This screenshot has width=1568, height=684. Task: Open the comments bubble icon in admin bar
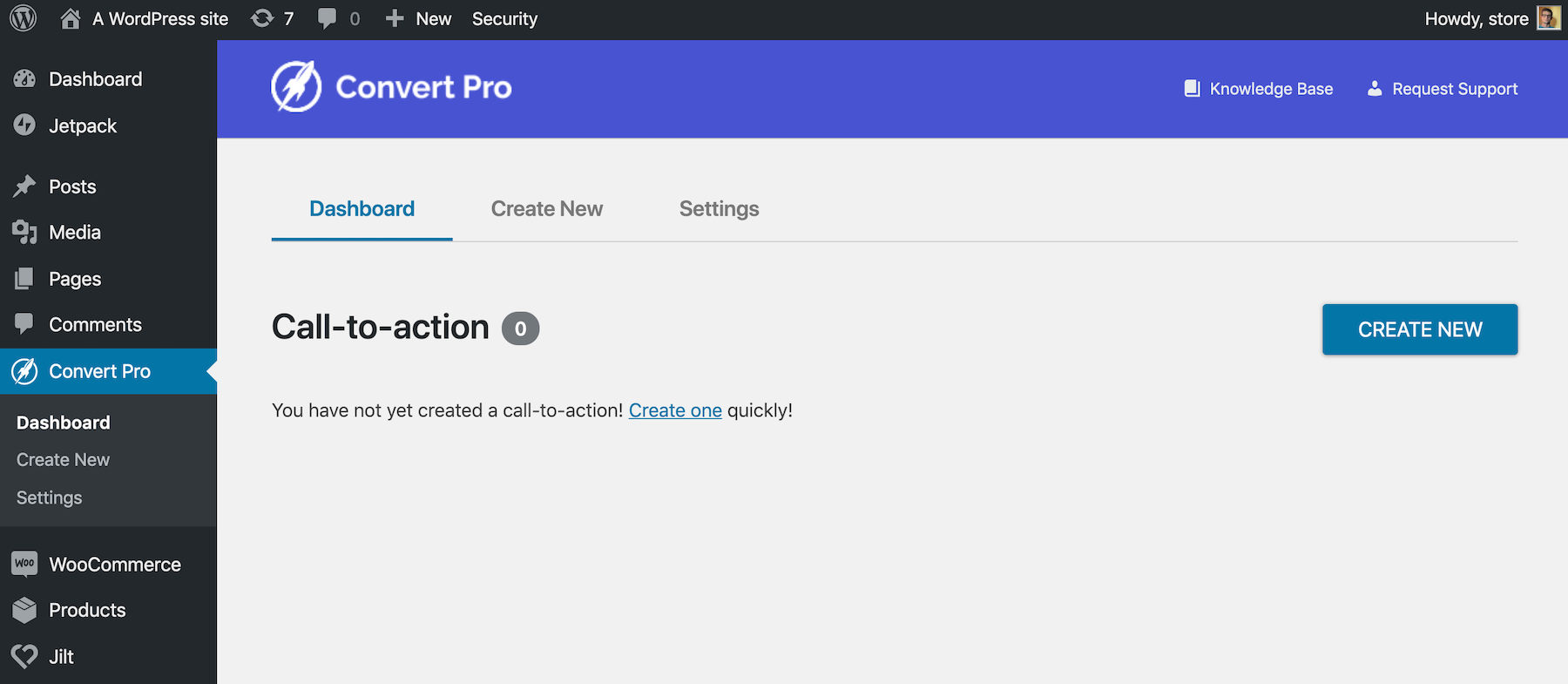327,18
